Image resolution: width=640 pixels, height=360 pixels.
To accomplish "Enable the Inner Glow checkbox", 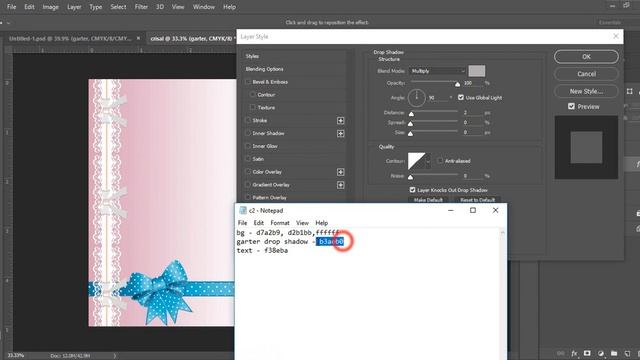I will [248, 146].
